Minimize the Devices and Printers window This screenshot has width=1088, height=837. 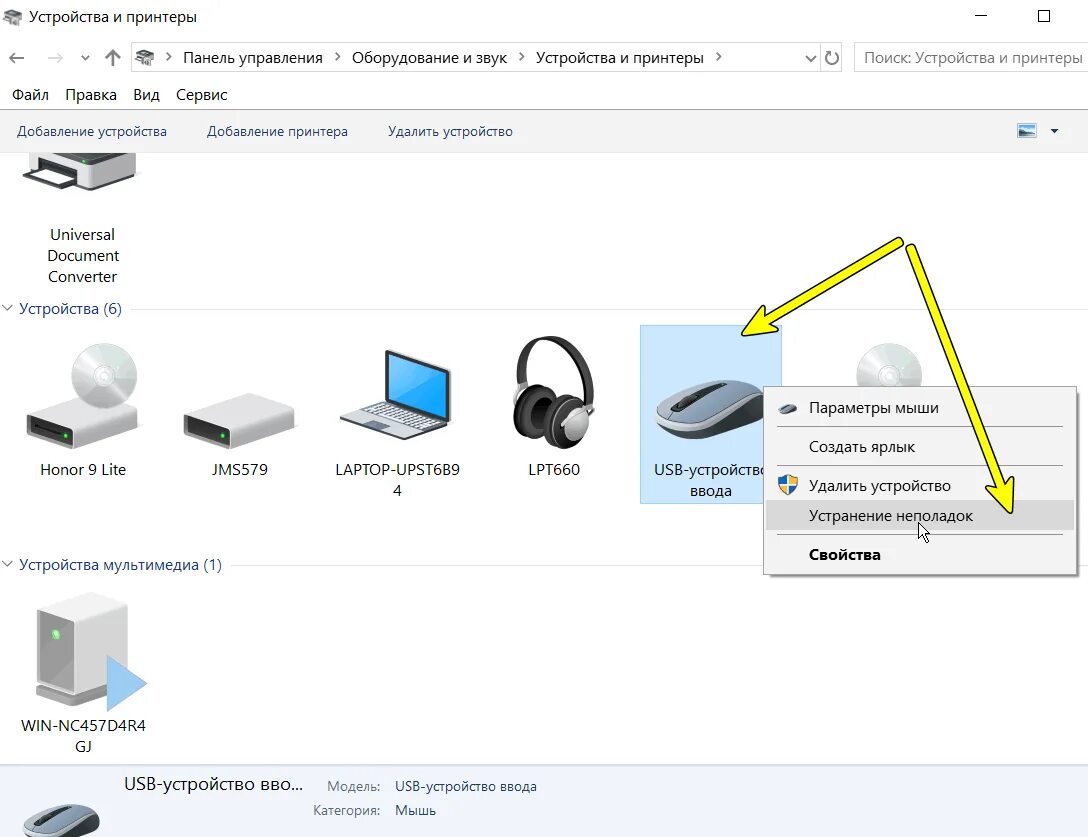(x=981, y=16)
